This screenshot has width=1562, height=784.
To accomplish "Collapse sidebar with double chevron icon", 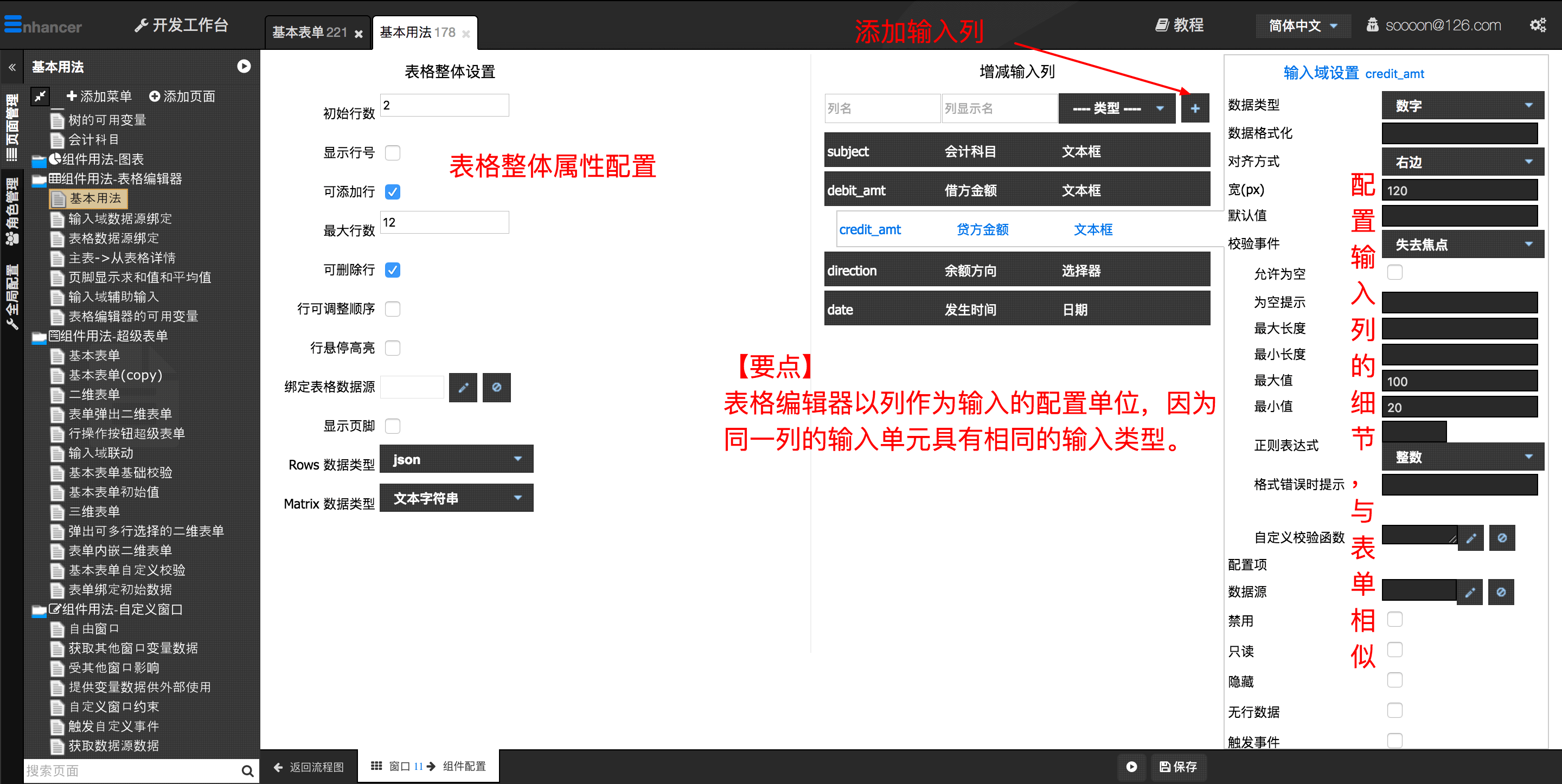I will [12, 67].
